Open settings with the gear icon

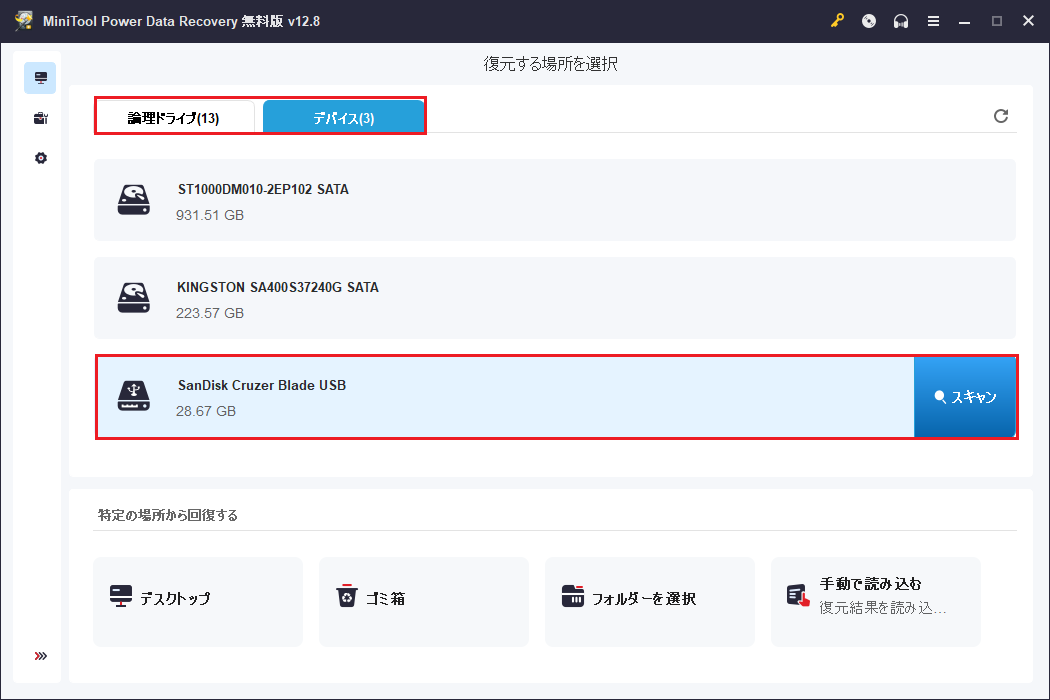39,157
